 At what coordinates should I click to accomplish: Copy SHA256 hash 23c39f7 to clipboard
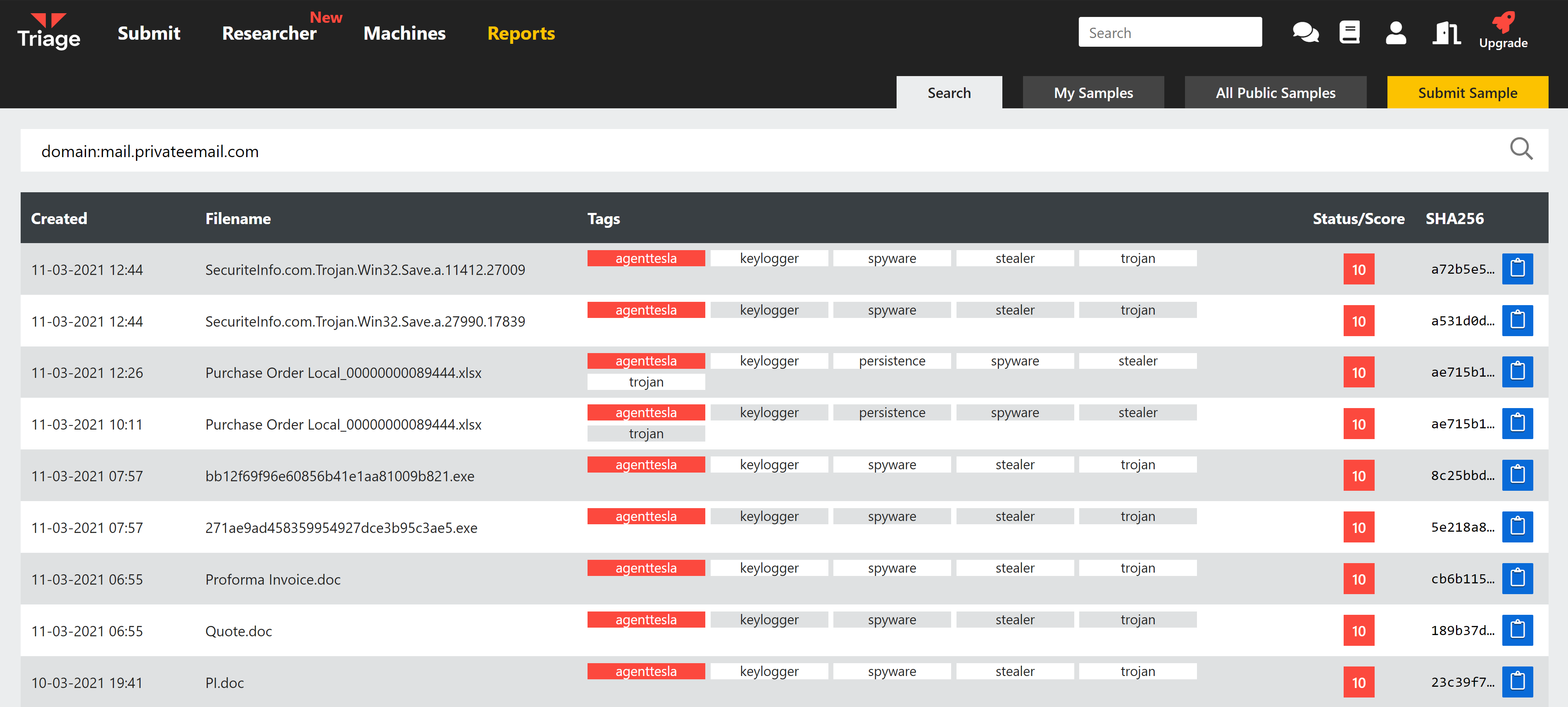pyautogui.click(x=1518, y=681)
